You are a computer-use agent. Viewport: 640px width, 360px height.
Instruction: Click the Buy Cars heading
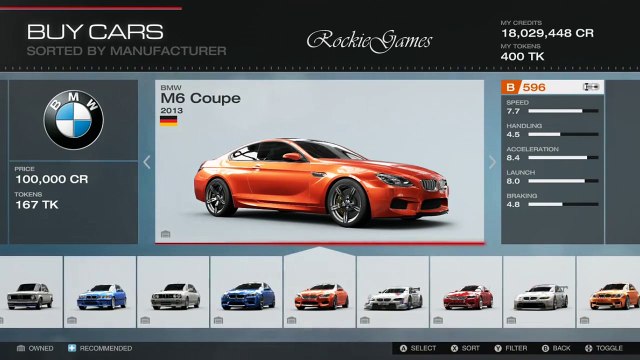coord(95,32)
